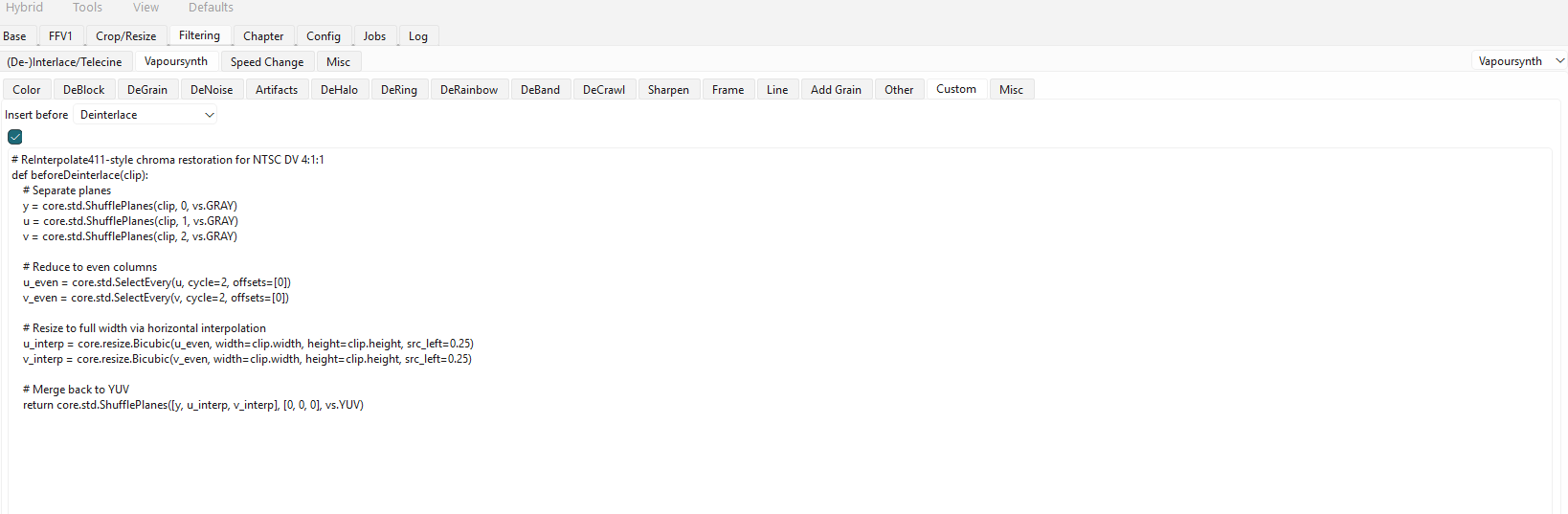Open the Add Grain tab
Screen dimensions: 1568x514
836,90
